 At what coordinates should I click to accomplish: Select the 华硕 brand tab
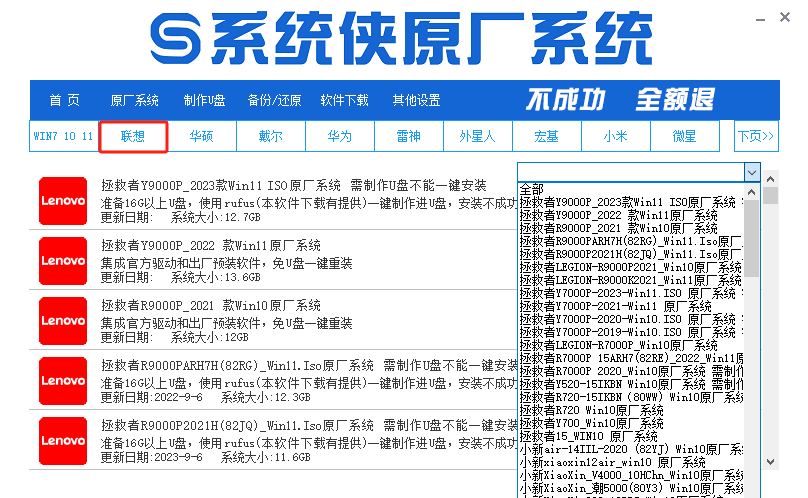tap(201, 137)
